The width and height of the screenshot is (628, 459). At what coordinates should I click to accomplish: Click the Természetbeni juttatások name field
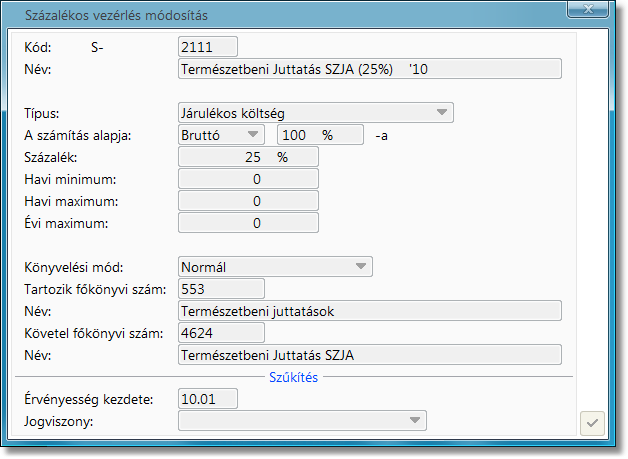369,311
